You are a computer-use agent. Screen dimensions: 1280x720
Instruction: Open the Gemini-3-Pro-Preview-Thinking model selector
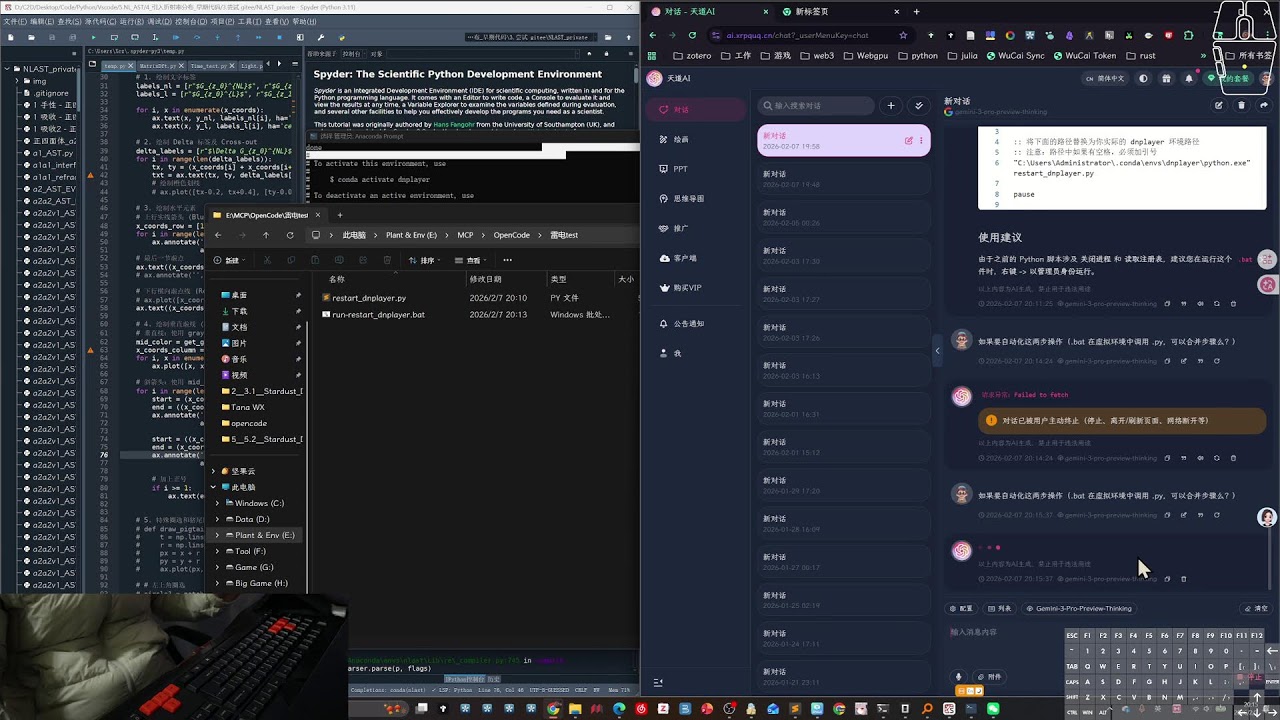click(x=1078, y=608)
